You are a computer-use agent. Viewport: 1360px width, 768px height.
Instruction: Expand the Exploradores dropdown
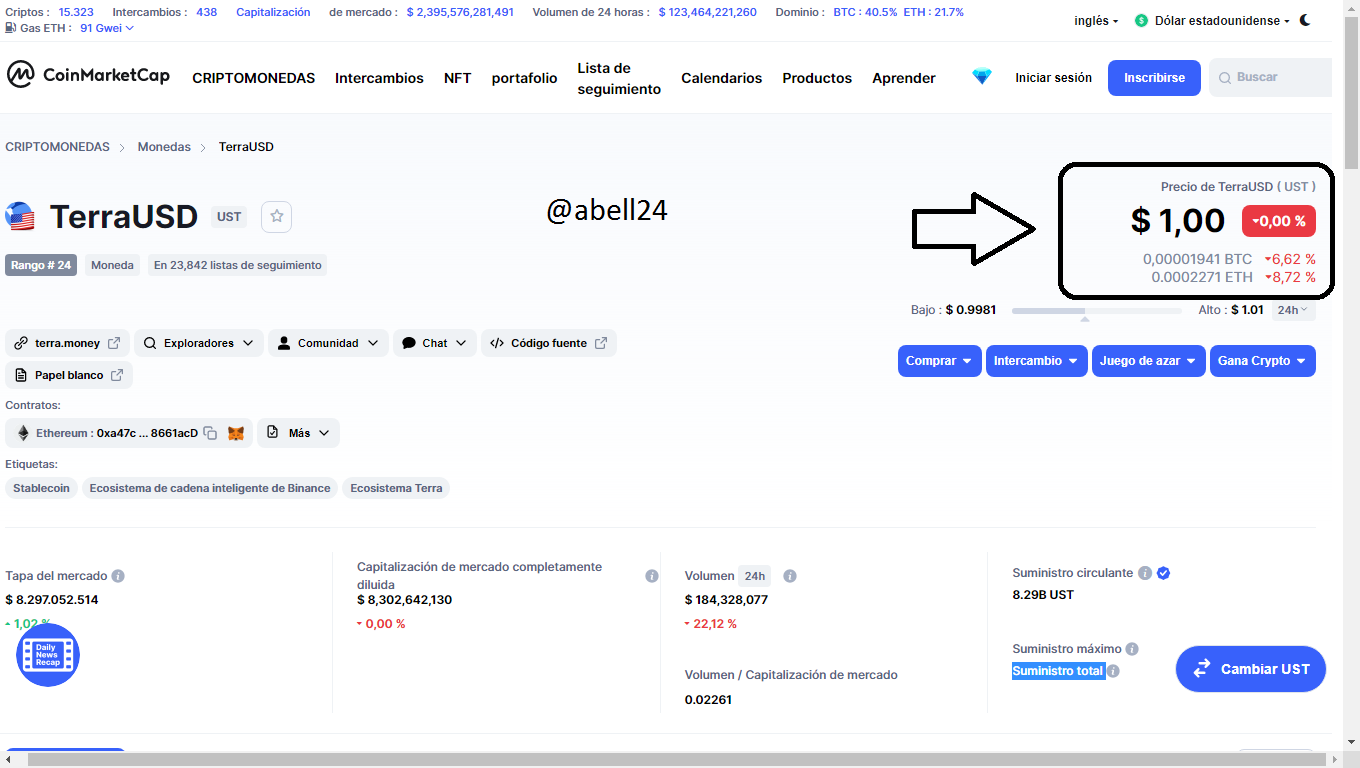coord(199,343)
